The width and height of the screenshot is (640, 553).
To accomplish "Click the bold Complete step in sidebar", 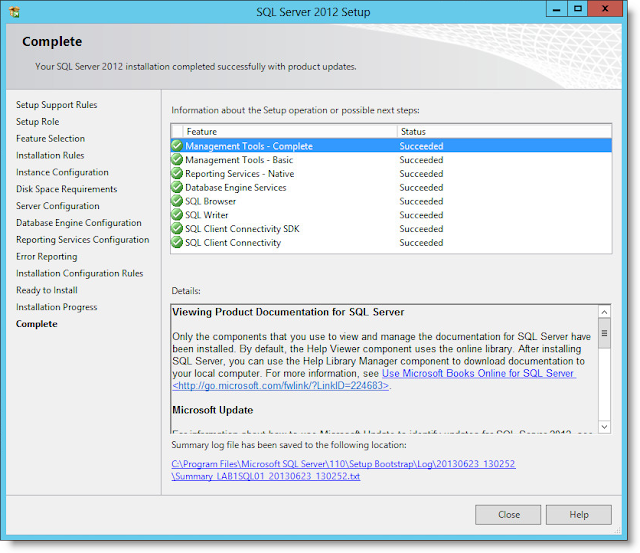I will [37, 324].
